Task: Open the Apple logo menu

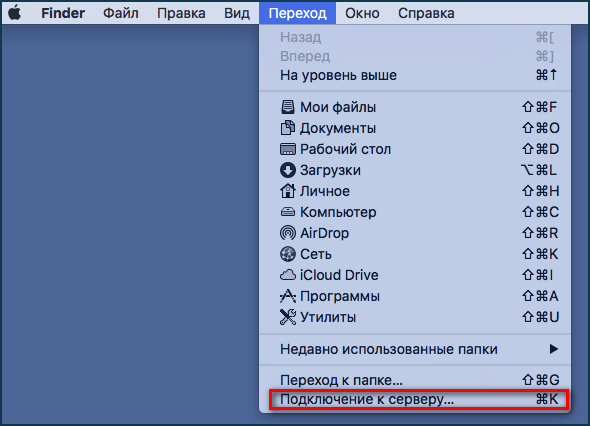Action: click(15, 13)
